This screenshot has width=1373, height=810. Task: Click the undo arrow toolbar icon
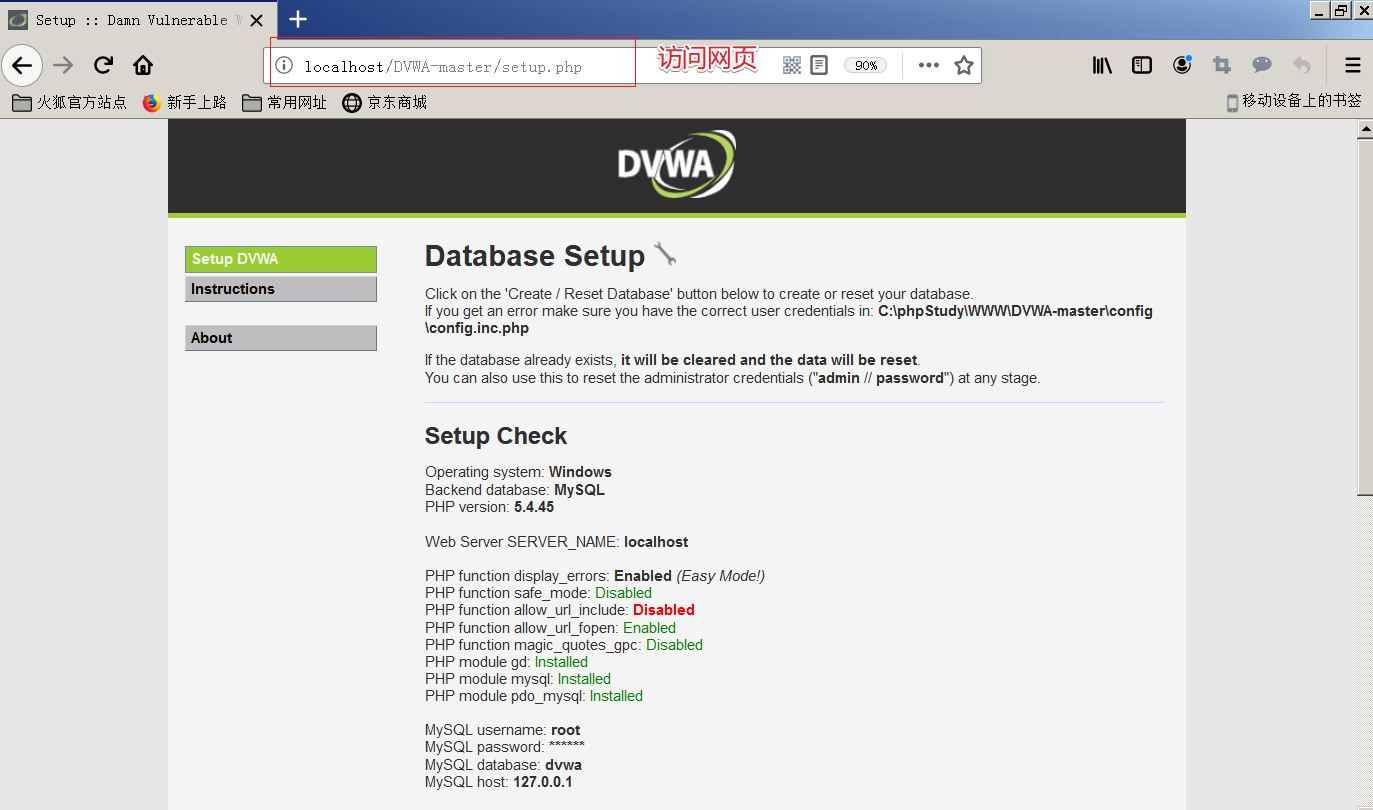click(x=1302, y=65)
